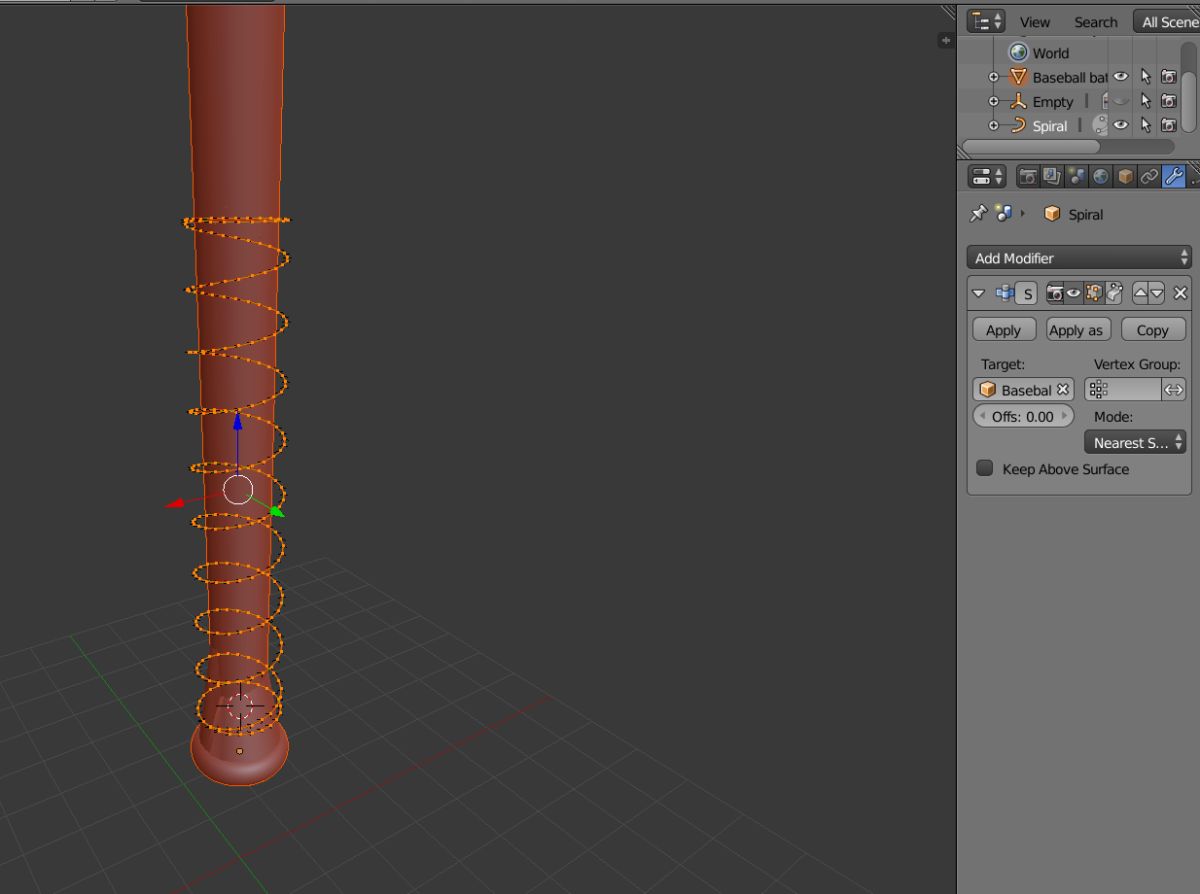Toggle renderability of Empty object

click(x=1168, y=101)
